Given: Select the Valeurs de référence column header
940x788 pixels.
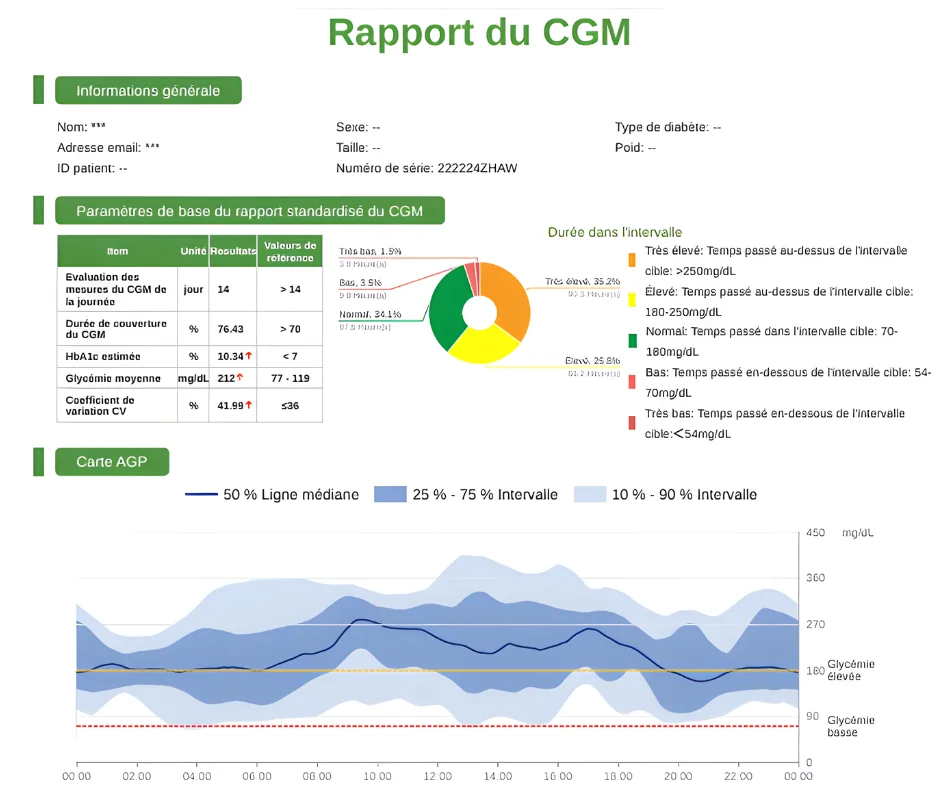Looking at the screenshot, I should click(x=289, y=251).
